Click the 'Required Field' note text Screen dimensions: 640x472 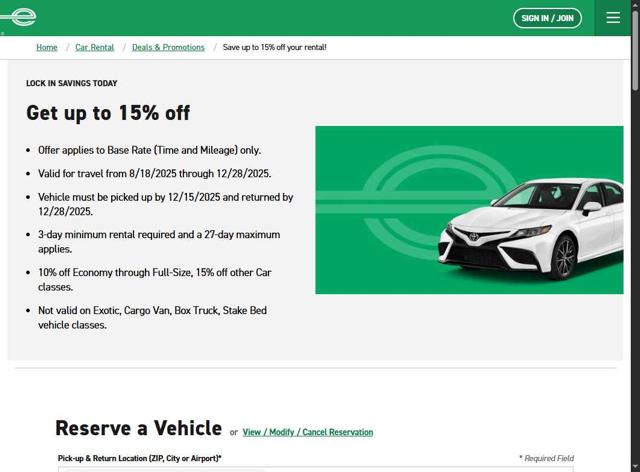click(x=547, y=458)
